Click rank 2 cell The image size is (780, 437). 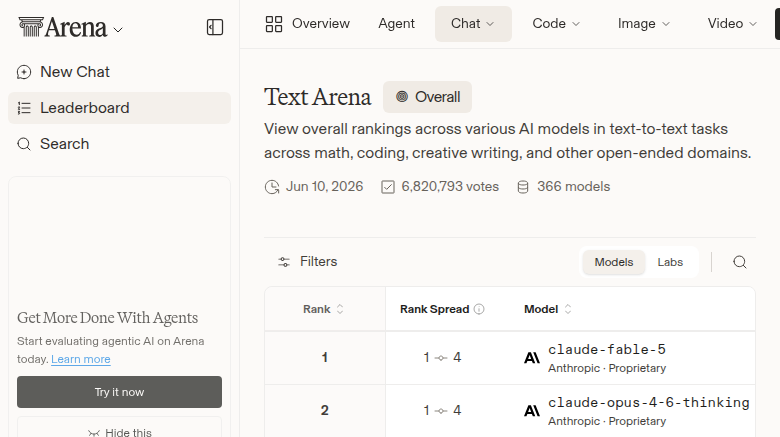coord(325,410)
